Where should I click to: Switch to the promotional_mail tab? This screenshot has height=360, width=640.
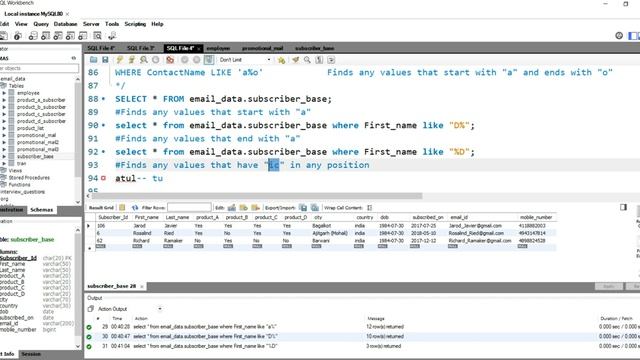pos(262,48)
